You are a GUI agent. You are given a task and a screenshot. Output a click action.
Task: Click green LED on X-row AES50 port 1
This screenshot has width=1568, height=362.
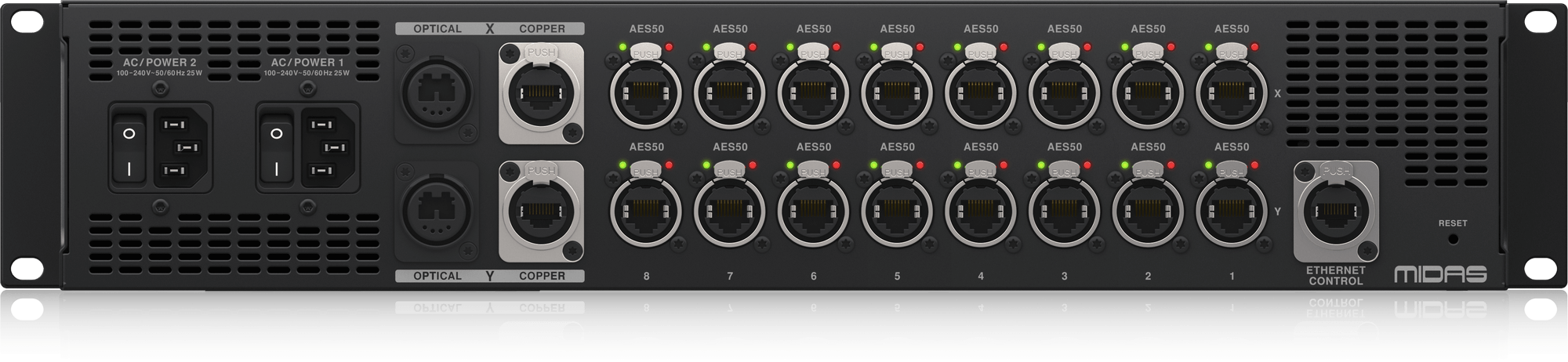coord(1207,47)
